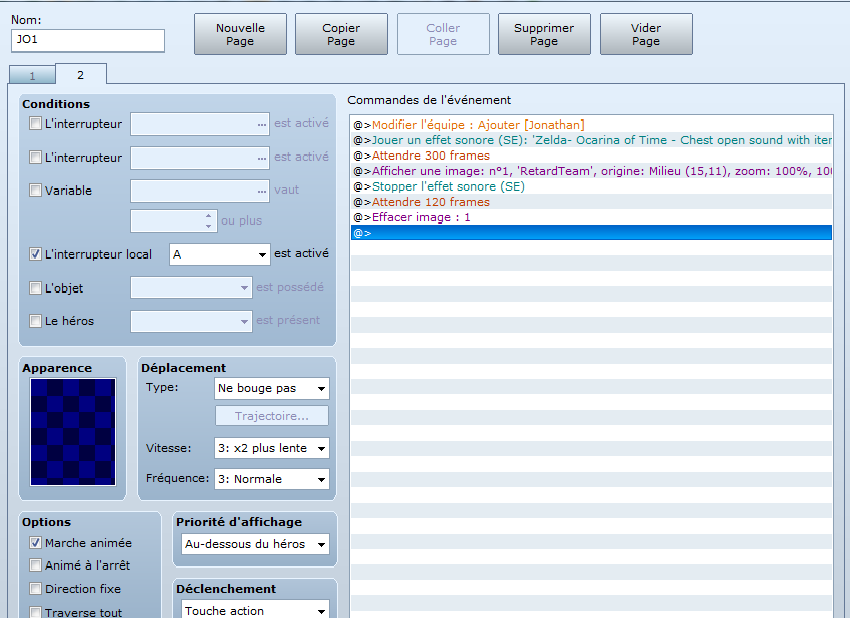Image resolution: width=850 pixels, height=618 pixels.
Task: Select event page tab 2
Action: [x=80, y=75]
